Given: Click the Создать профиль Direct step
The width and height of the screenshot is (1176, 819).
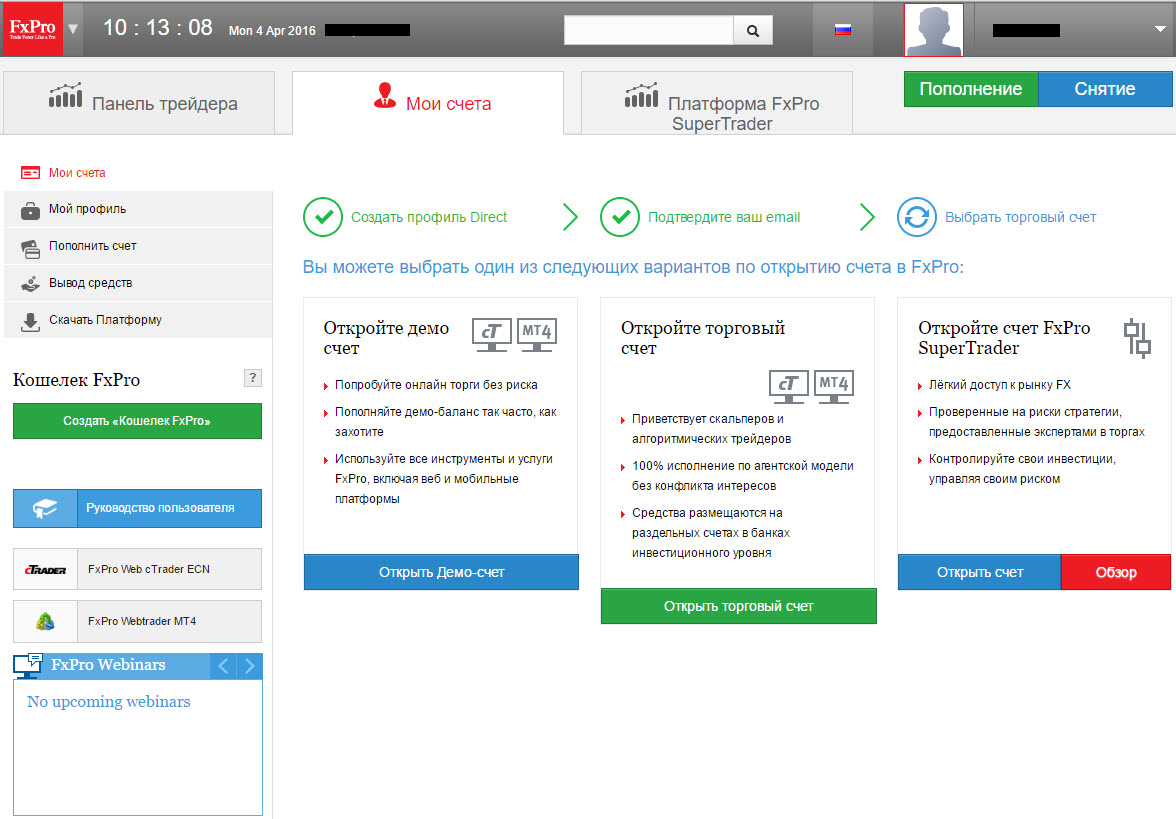Looking at the screenshot, I should (x=429, y=218).
